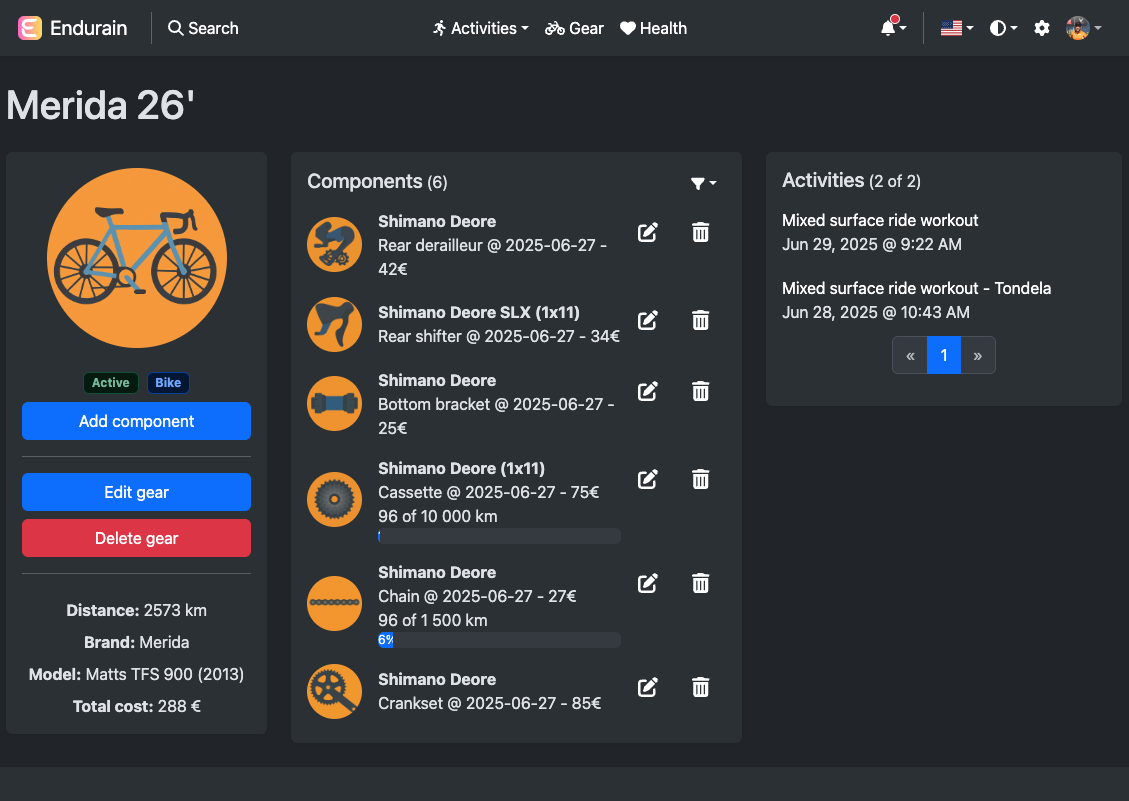Screen dimensions: 1129x801
Task: Delete the Shimano Deore SLX rear shifter
Action: 700,320
